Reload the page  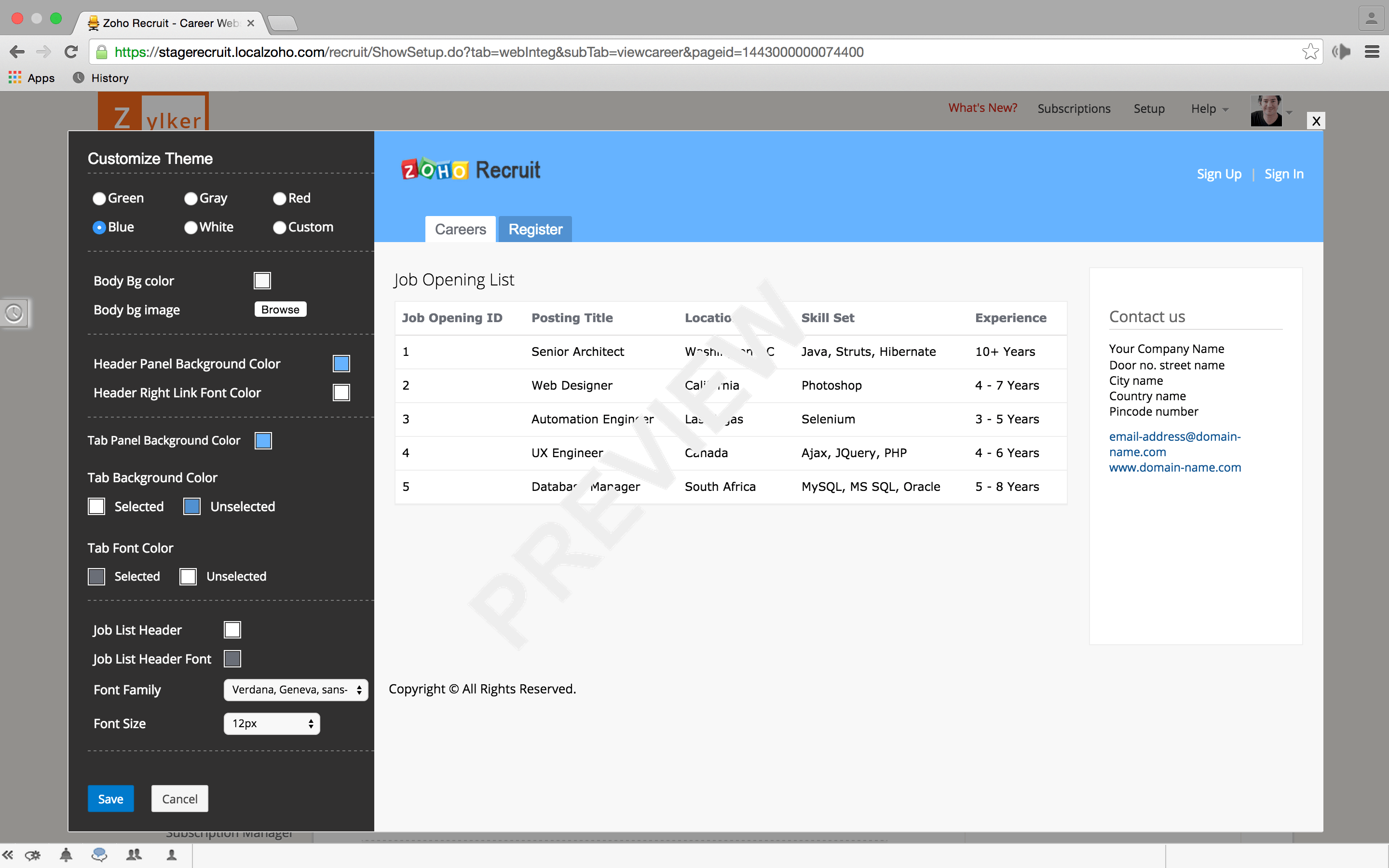(x=71, y=52)
